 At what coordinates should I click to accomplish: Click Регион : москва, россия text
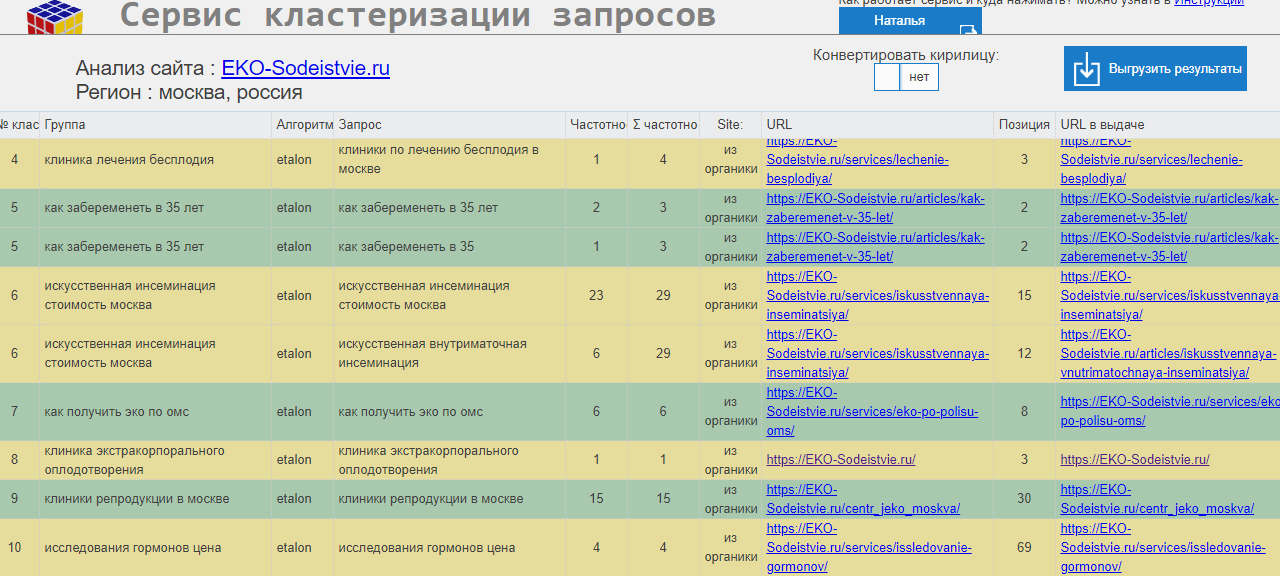[189, 93]
